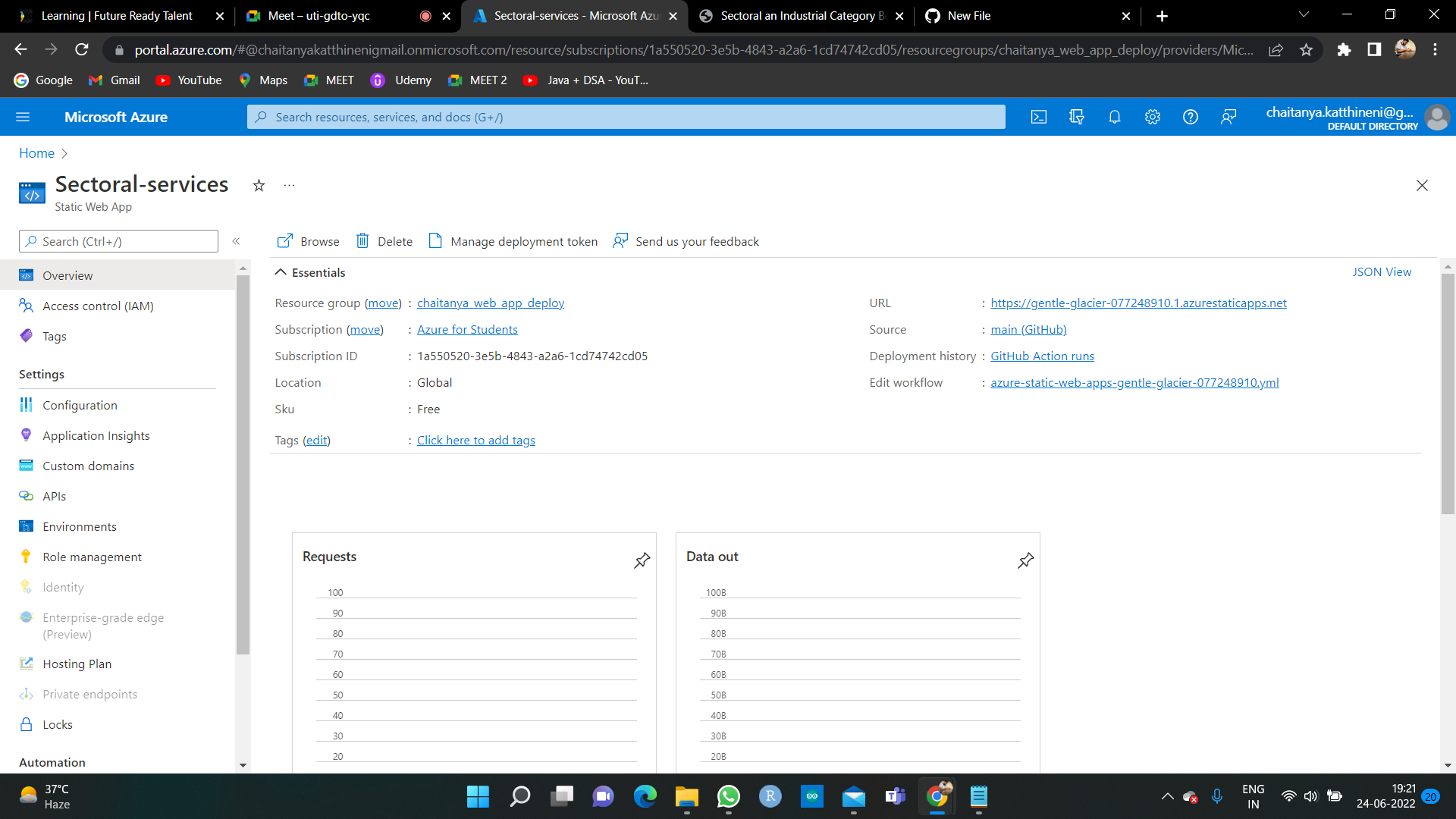Open WhatsApp from the taskbar

click(x=728, y=796)
